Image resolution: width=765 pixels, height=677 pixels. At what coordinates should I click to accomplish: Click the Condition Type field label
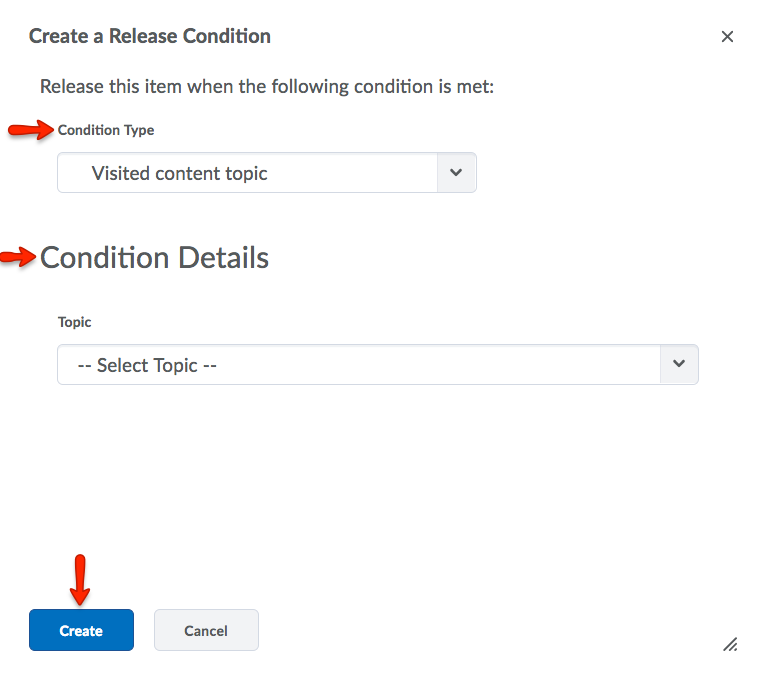106,130
